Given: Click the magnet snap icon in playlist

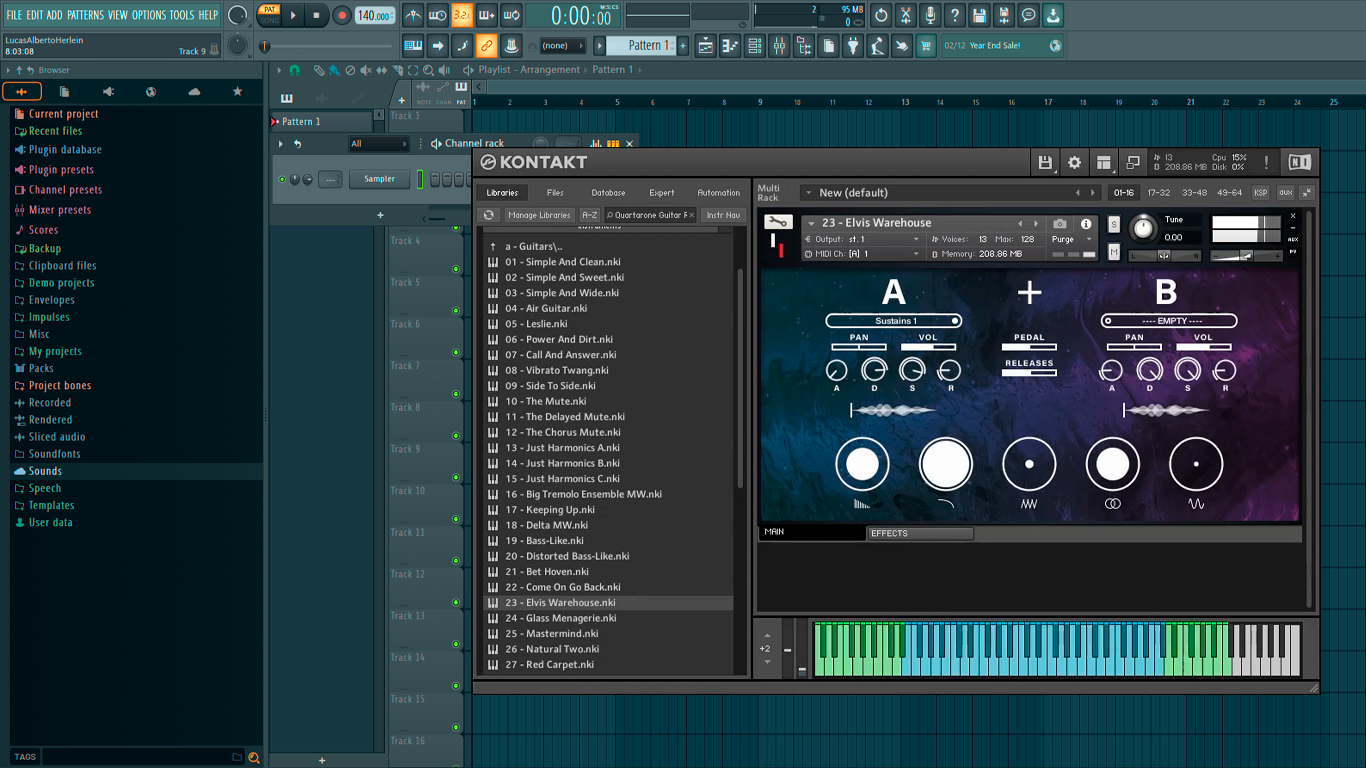Looking at the screenshot, I should click(294, 70).
